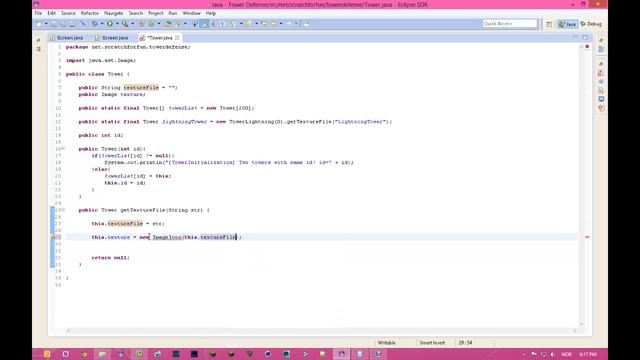Open the New Java Class dropdown arrow
Viewport: 640px width, 360px height.
(x=159, y=24)
